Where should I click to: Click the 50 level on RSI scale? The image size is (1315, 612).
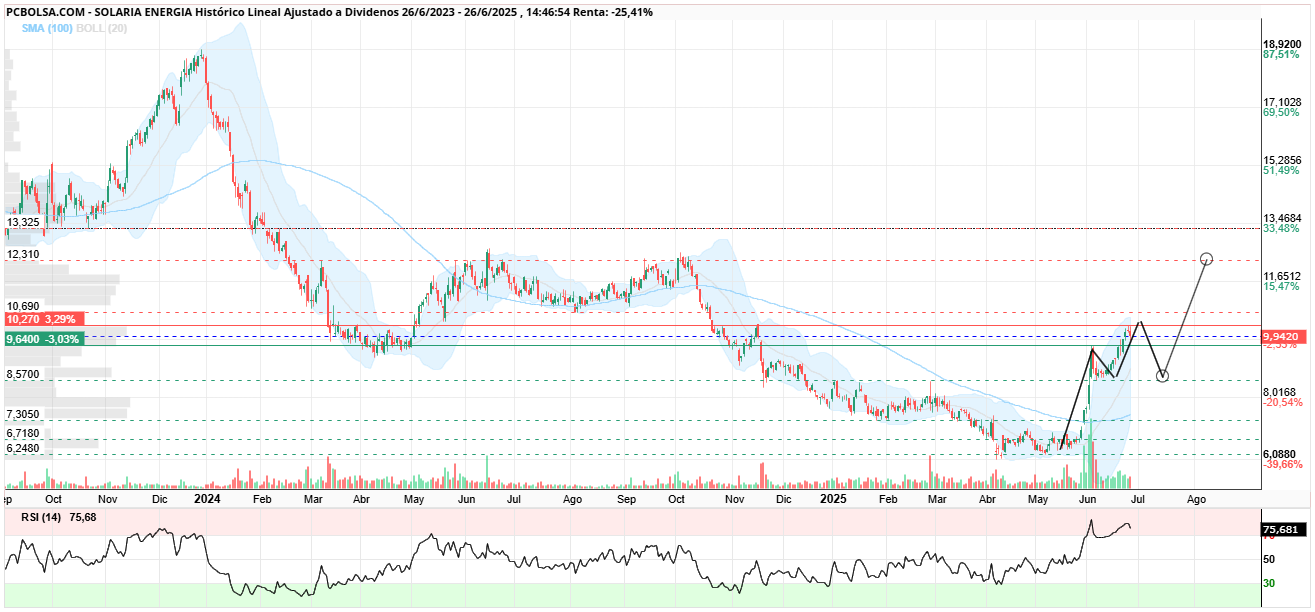click(x=1267, y=559)
